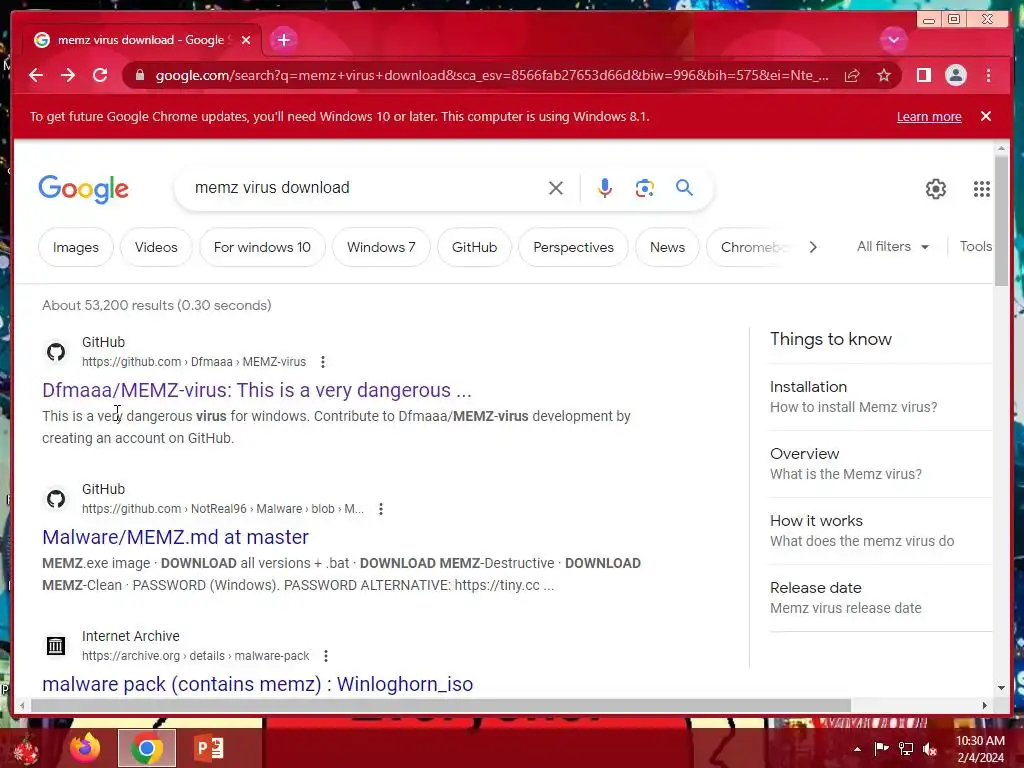The width and height of the screenshot is (1024, 768).
Task: Click the vertical scrollbar thumb
Action: click(1001, 220)
